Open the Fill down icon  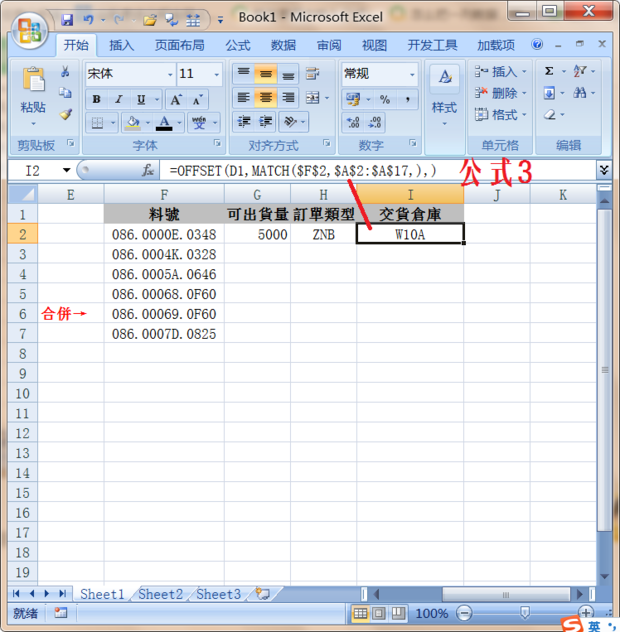point(549,94)
